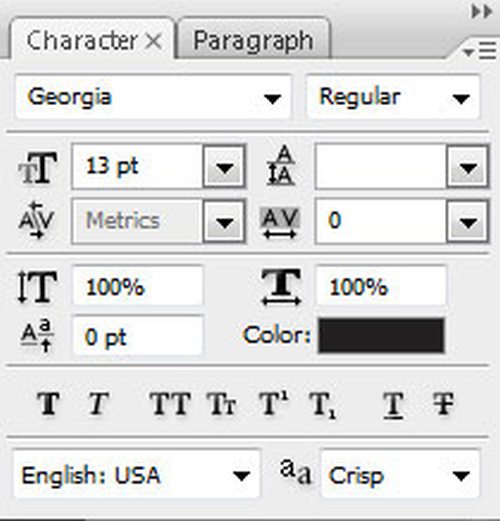The height and width of the screenshot is (521, 500).
Task: Open the Regular font style dropdown
Action: tap(393, 97)
